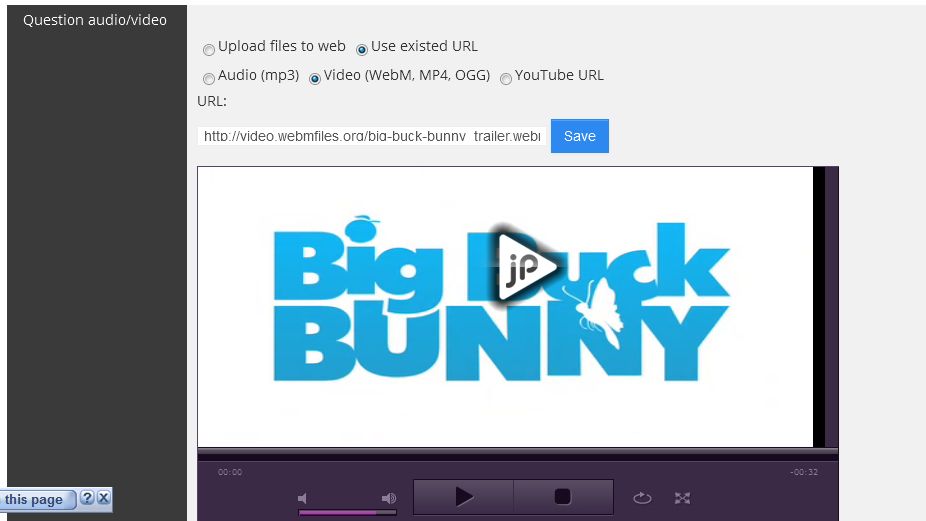Select the Upload files to web option
Viewport: 926px width, 521px height.
[x=208, y=50]
